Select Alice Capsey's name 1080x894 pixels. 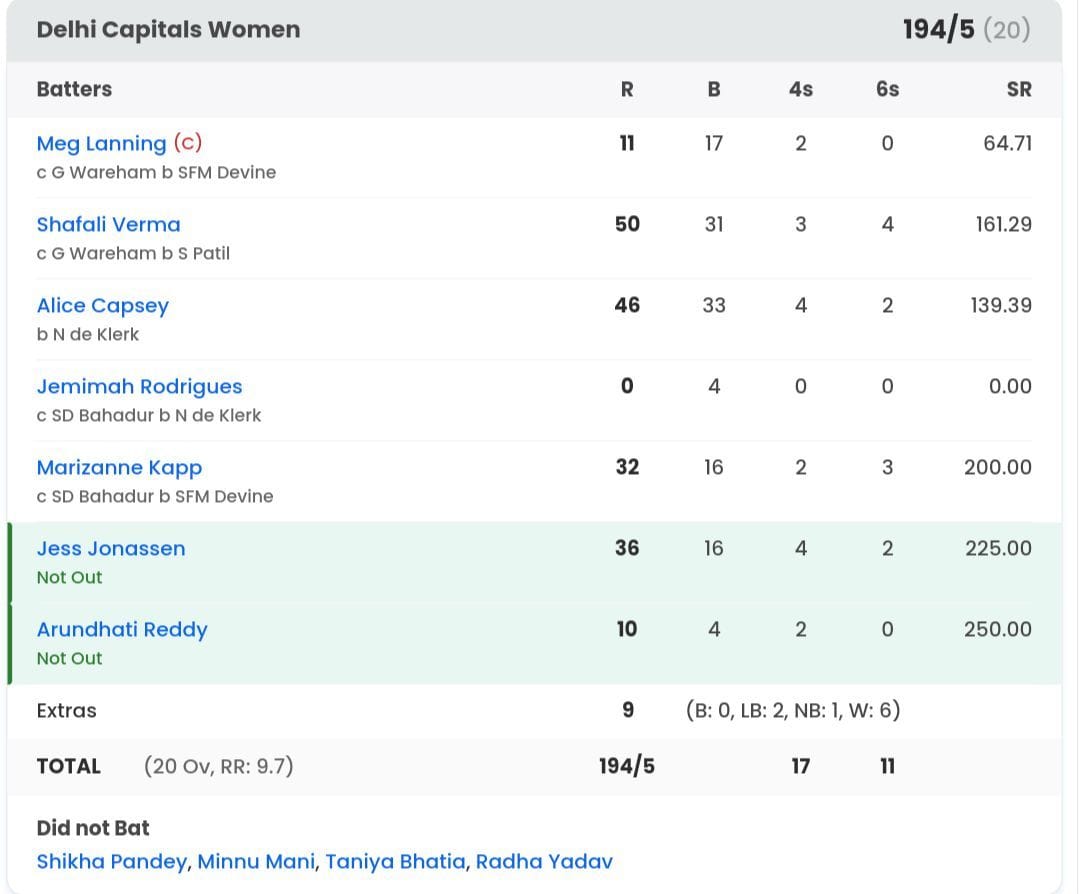(x=102, y=305)
